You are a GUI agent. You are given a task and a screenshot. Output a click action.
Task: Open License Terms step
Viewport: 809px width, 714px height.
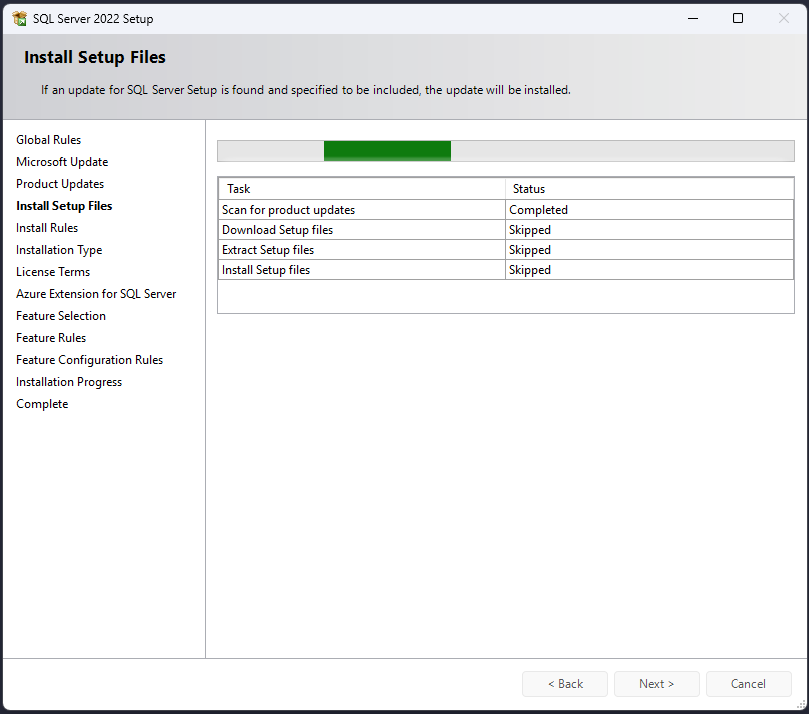tap(53, 272)
